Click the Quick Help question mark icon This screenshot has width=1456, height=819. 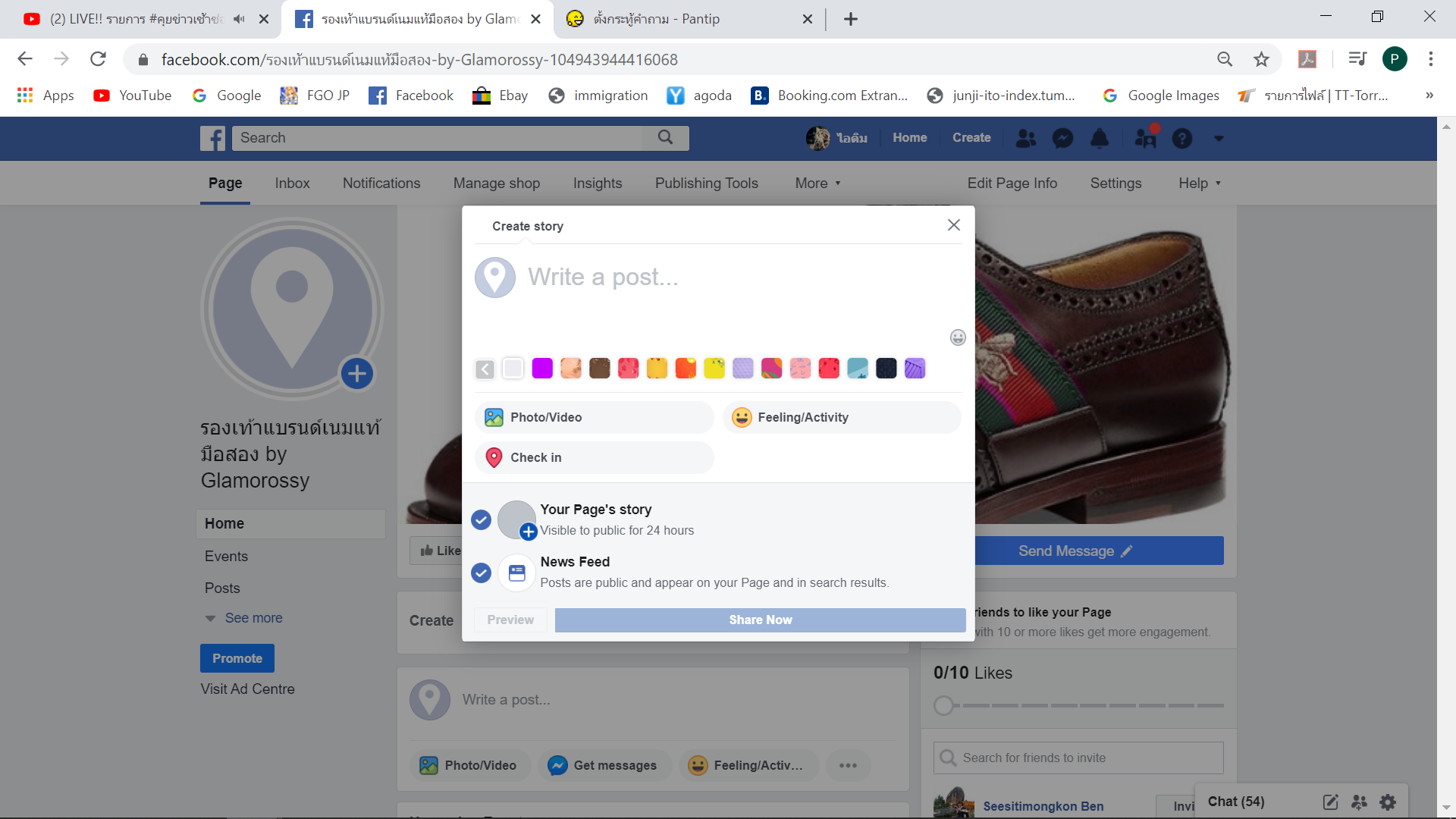pyautogui.click(x=1181, y=138)
